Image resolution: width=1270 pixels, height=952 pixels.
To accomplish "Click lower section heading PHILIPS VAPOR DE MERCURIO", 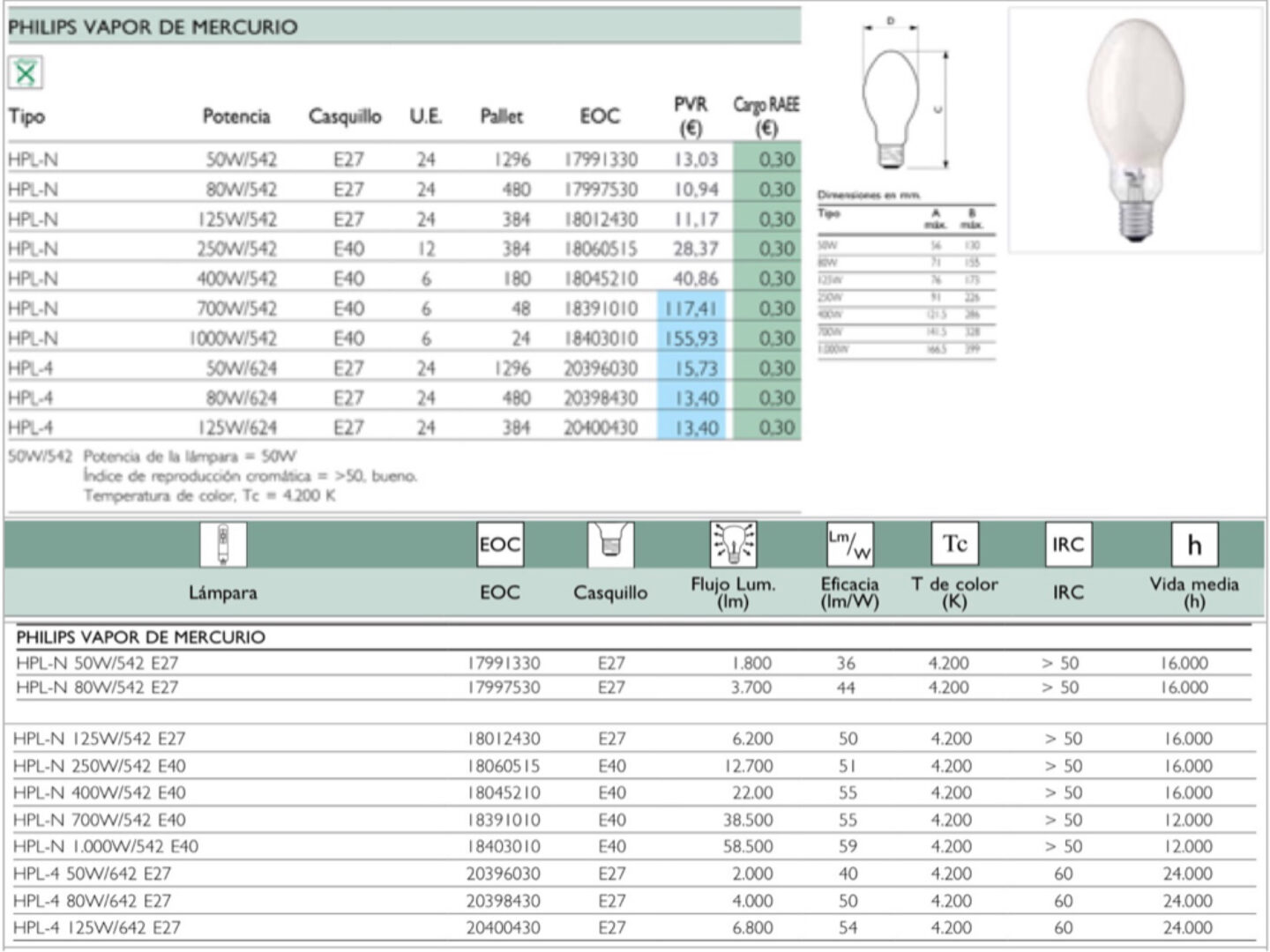I will point(140,637).
